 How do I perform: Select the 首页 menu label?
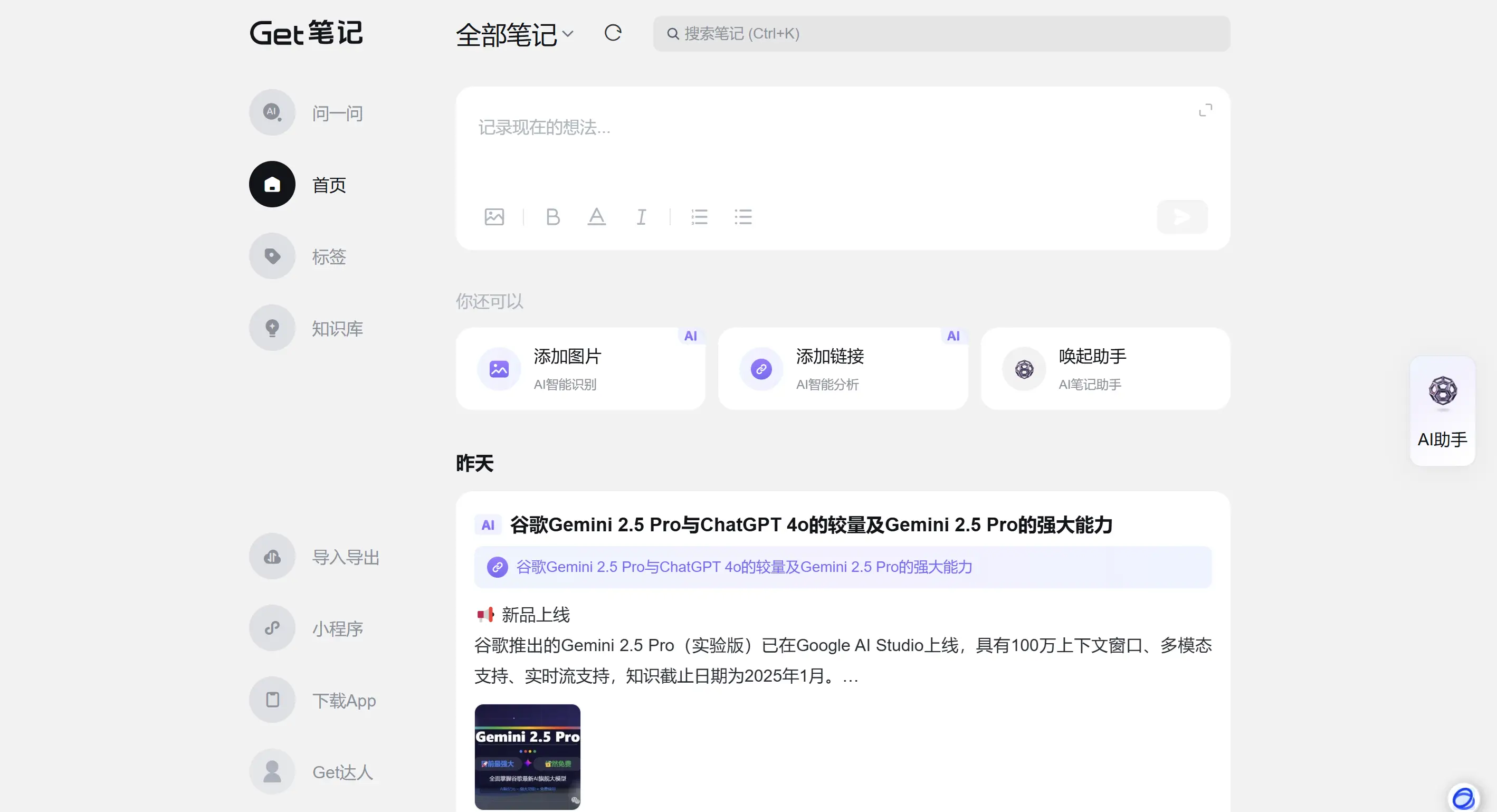click(329, 185)
